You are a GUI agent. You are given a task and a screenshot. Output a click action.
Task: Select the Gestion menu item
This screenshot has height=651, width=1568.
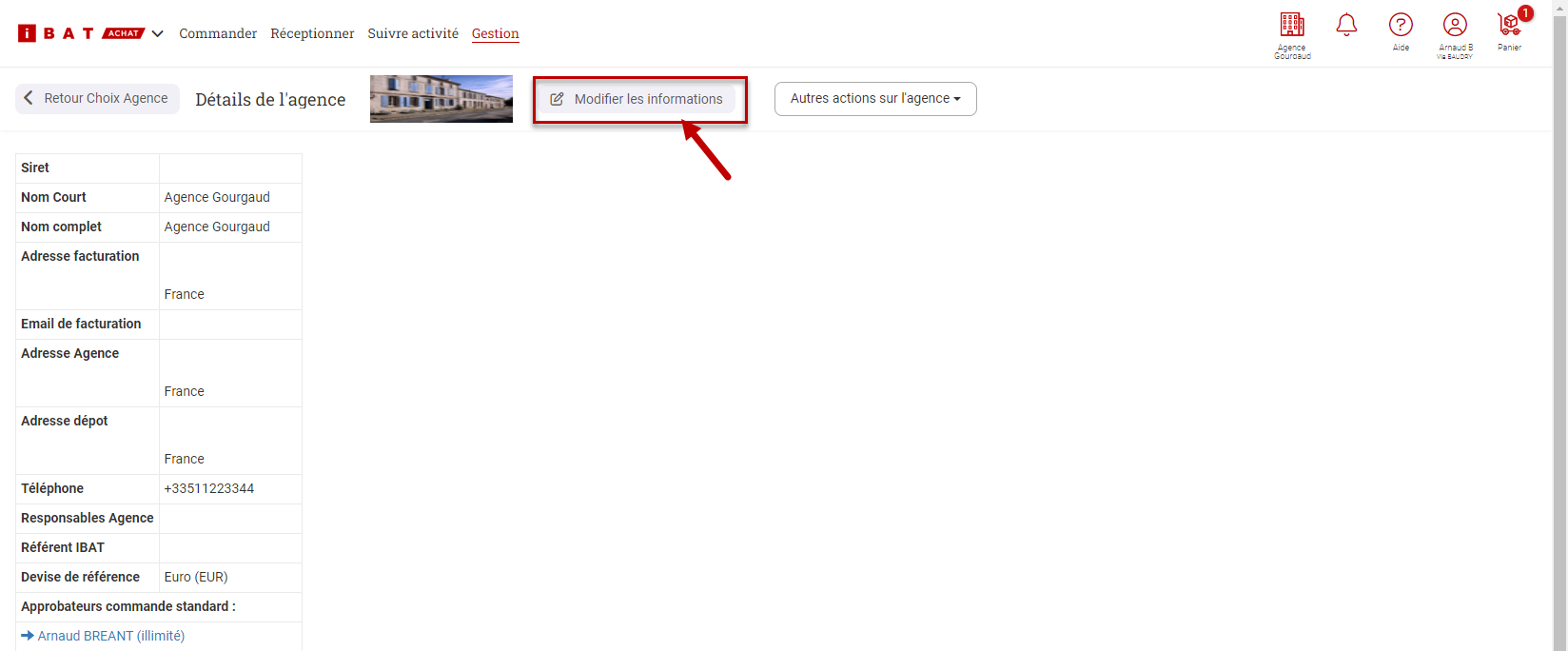click(495, 33)
